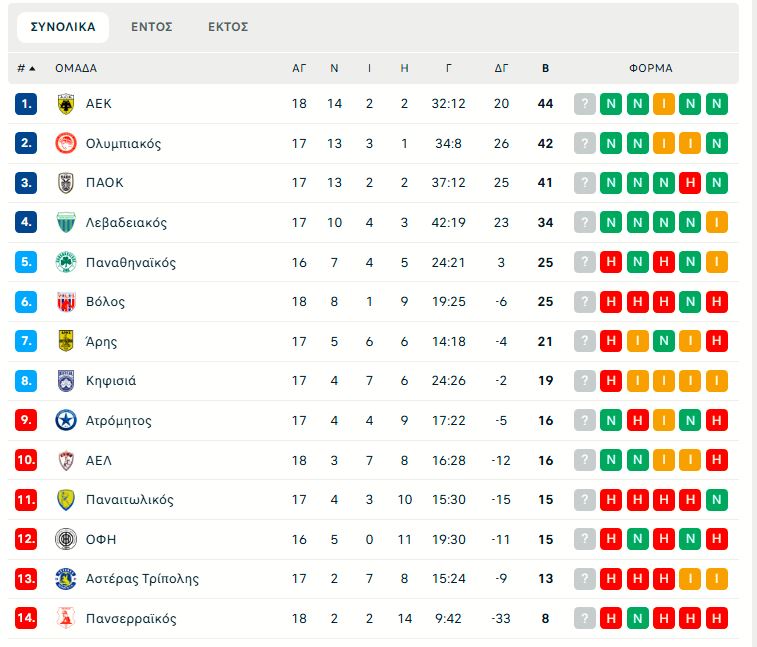Screen dimensions: 757x647
Task: Select the ΣΥΝΟΛΙΚΑ standings tab
Action: (63, 27)
